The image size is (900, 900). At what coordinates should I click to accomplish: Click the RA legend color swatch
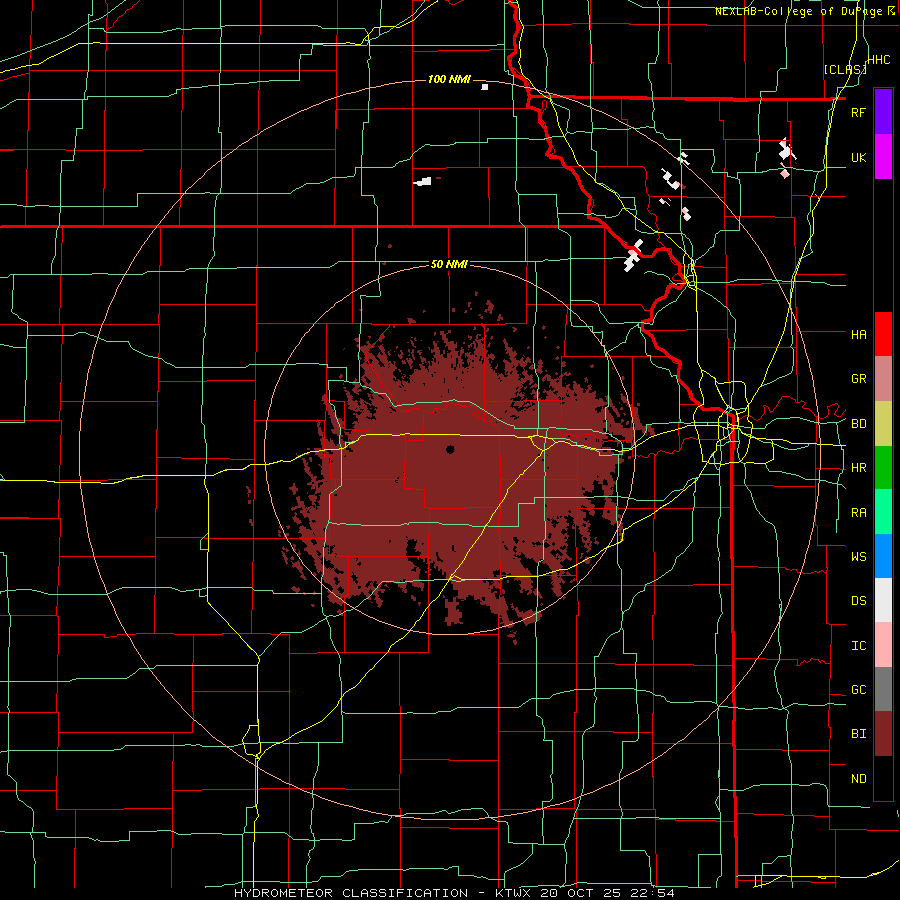click(883, 512)
